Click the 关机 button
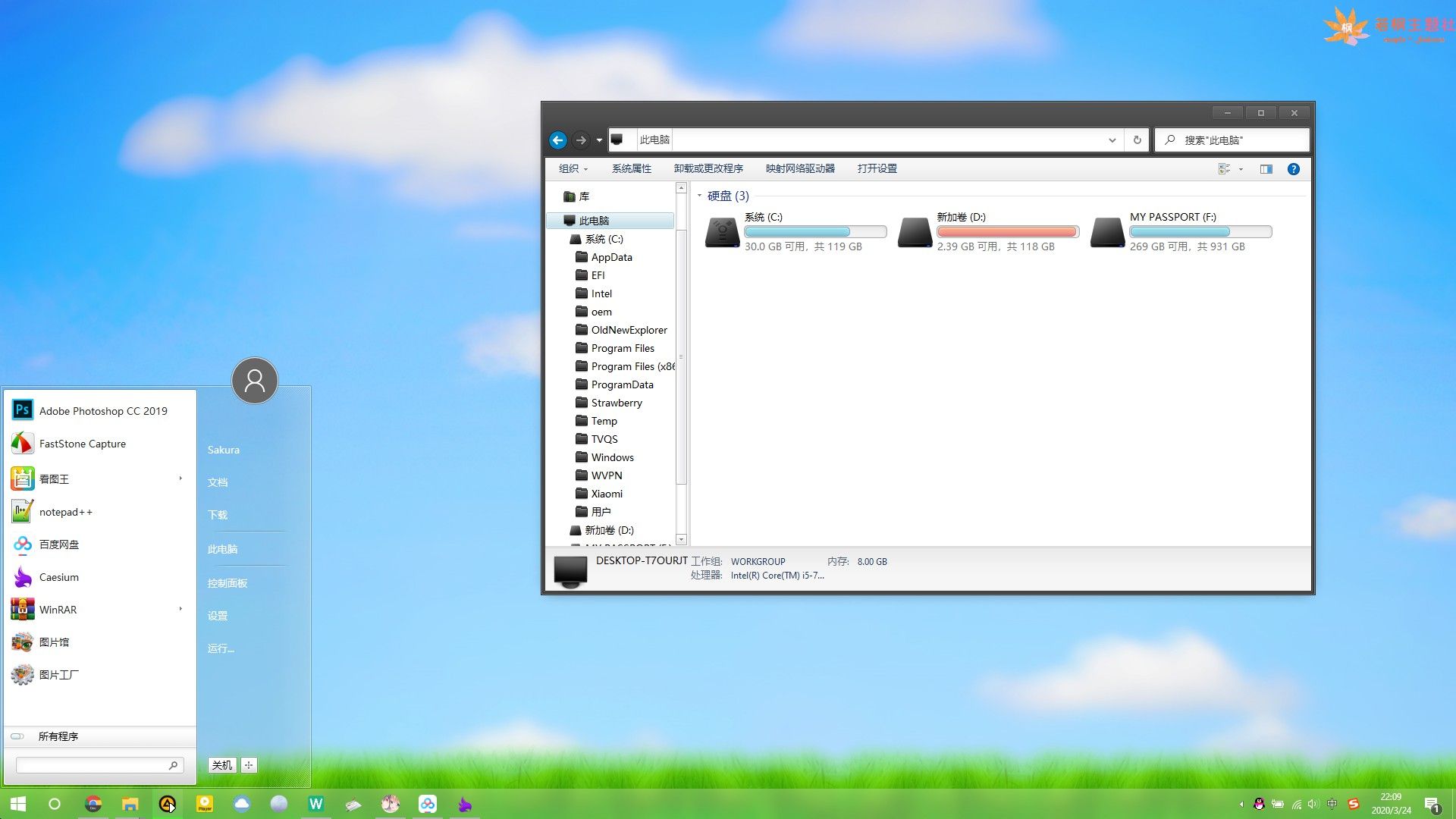 point(222,765)
